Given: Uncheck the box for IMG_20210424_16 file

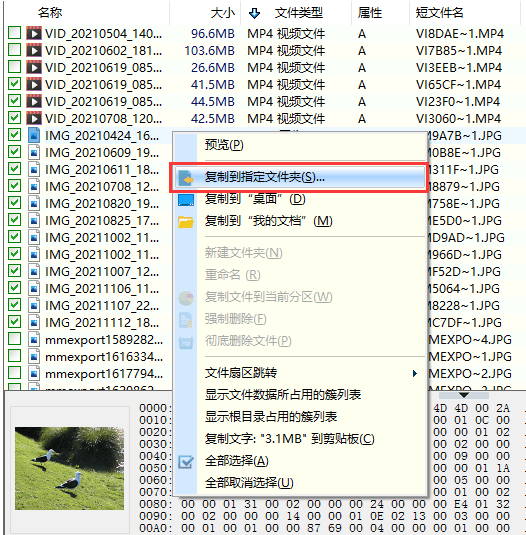Looking at the screenshot, I should 15,135.
